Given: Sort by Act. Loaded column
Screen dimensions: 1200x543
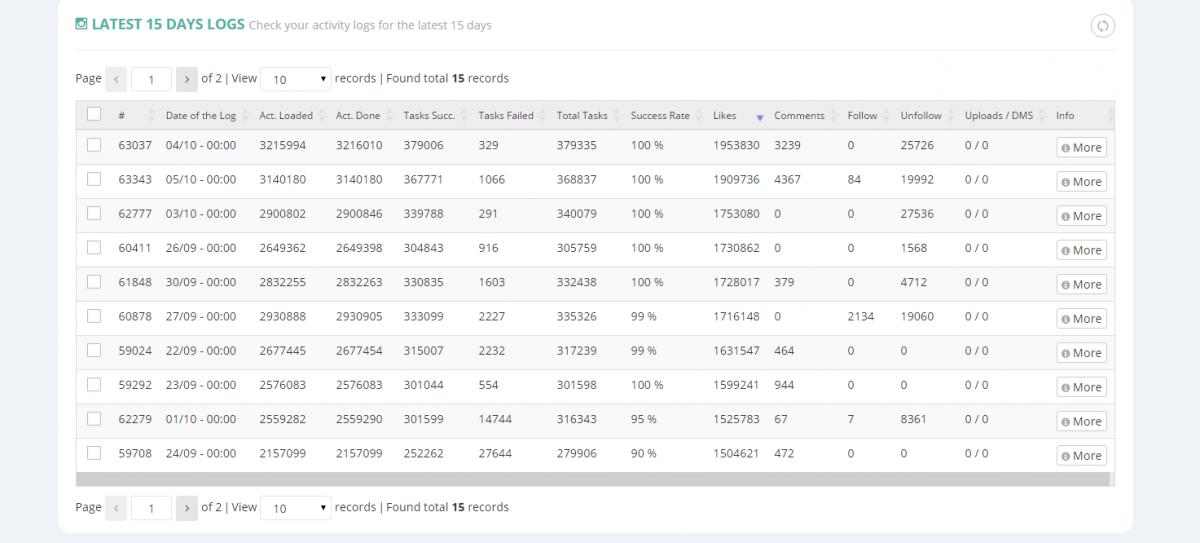Looking at the screenshot, I should pyautogui.click(x=286, y=116).
